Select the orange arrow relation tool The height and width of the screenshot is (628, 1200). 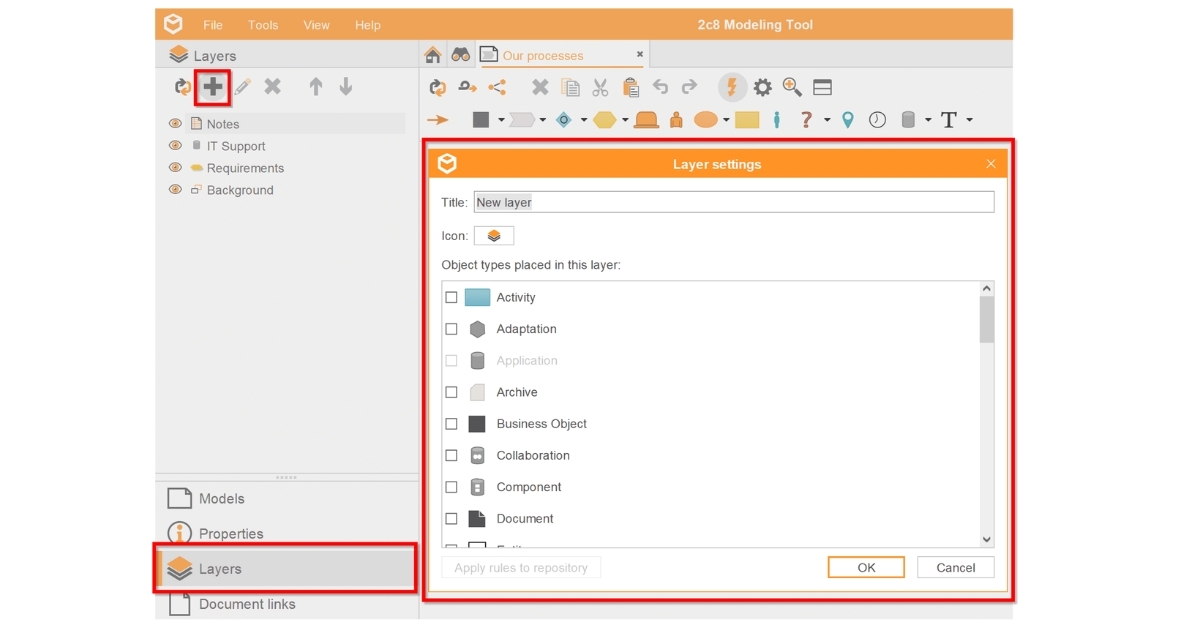437,120
